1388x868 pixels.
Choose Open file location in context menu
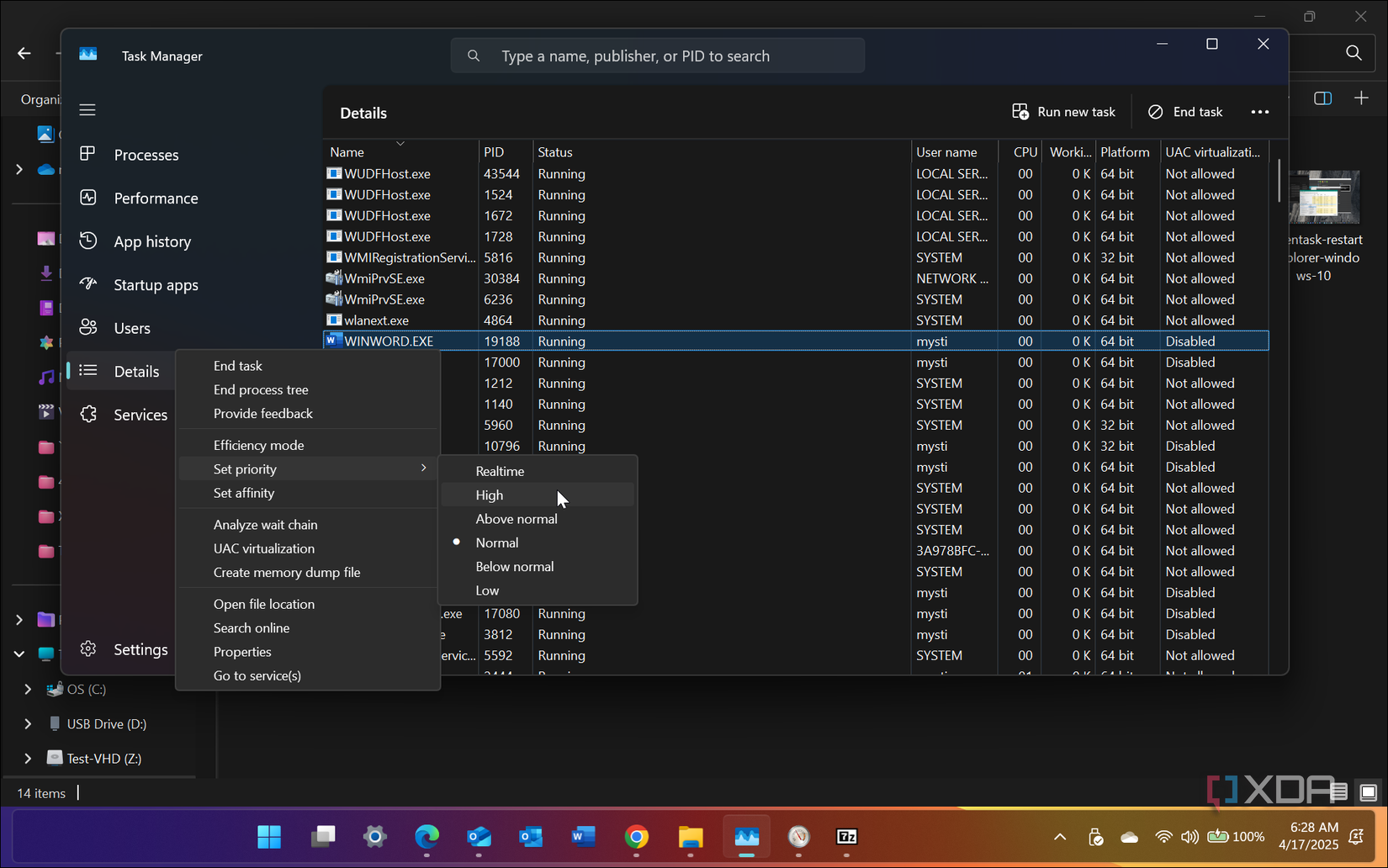pyautogui.click(x=308, y=604)
